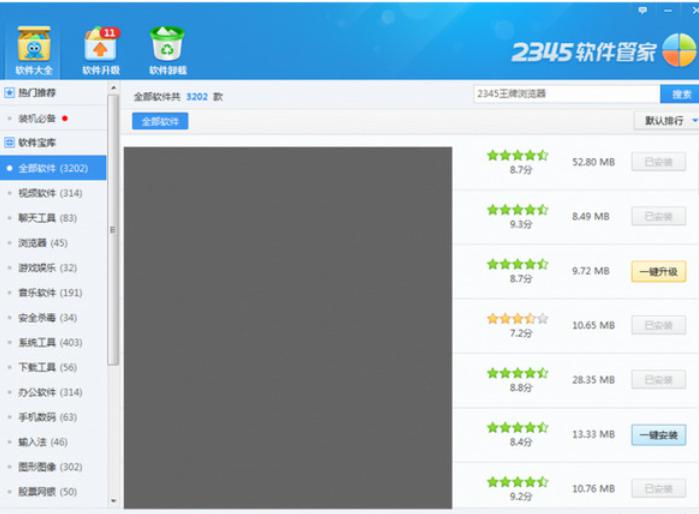699x514 pixels.
Task: Click the 13.33 MB size text
Action: (x=593, y=435)
